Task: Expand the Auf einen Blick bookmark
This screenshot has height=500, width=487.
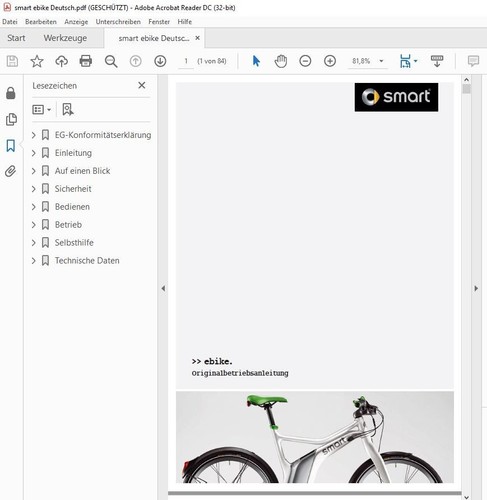Action: (x=33, y=171)
